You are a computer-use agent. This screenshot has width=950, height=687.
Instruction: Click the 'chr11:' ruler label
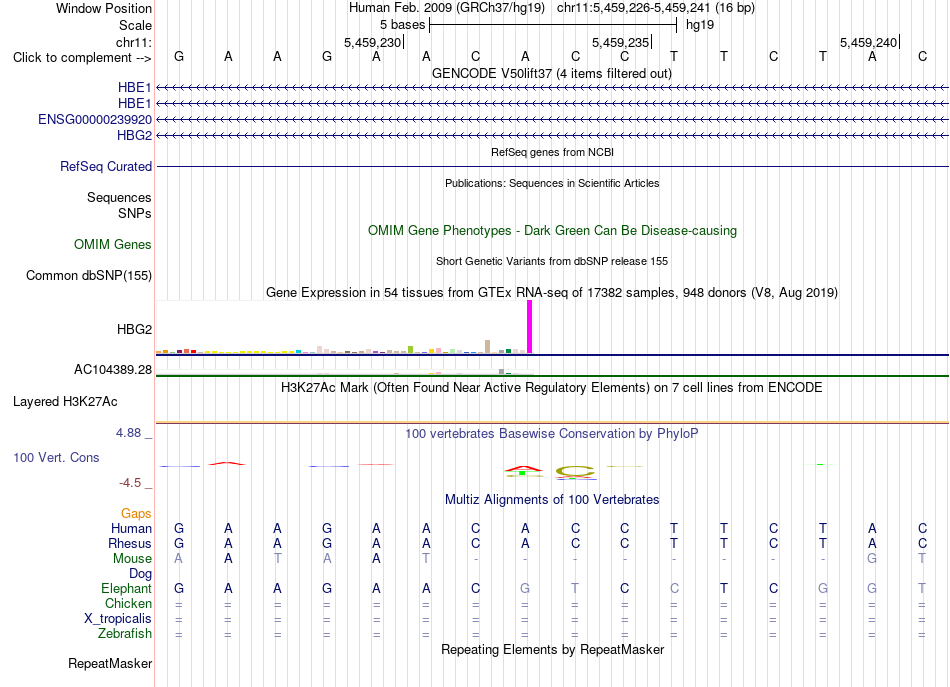(x=133, y=42)
